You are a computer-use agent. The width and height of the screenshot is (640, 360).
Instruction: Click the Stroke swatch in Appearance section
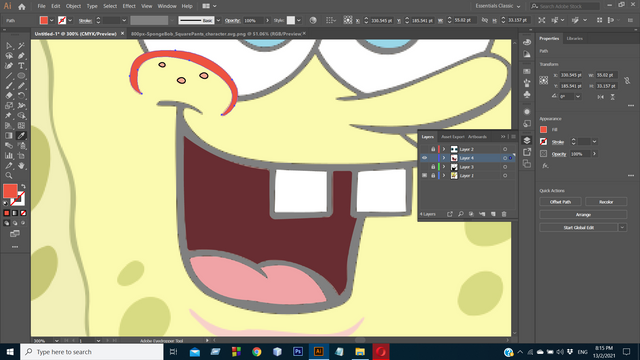pos(543,142)
